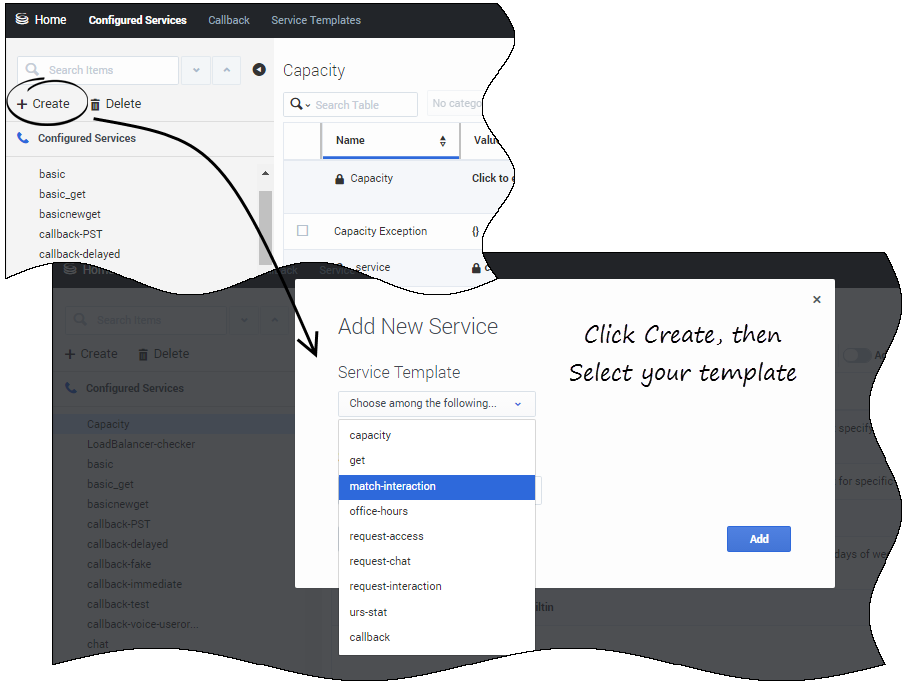The image size is (903, 682).
Task: Select callback-PST in the top services list
Action: coord(71,234)
